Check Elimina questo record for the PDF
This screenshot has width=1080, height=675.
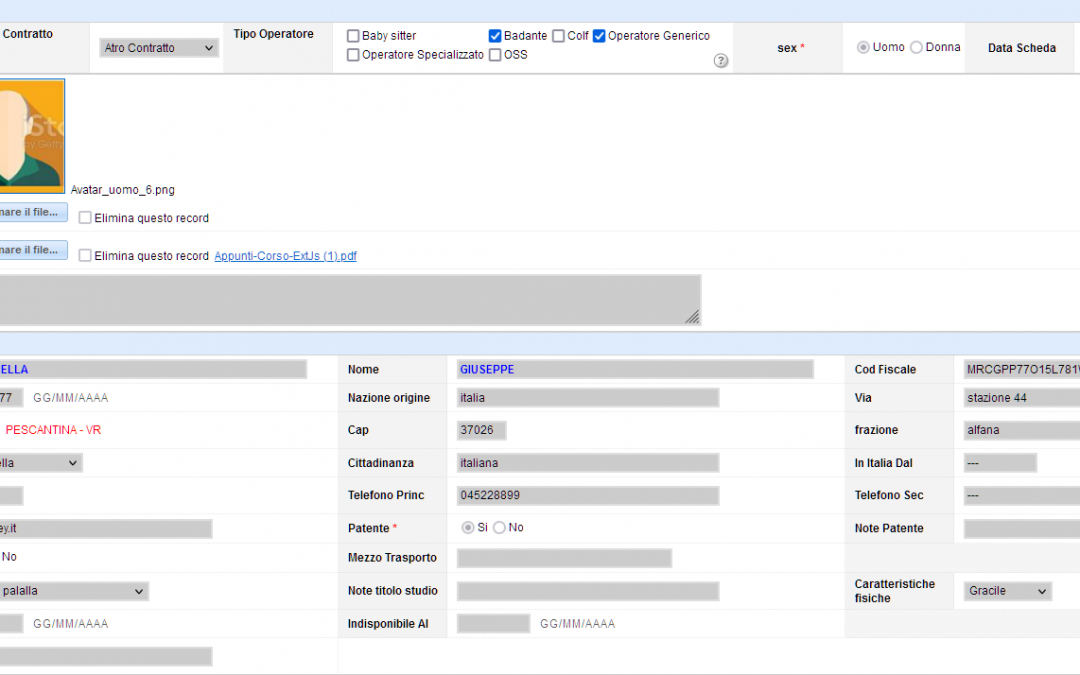tap(85, 256)
